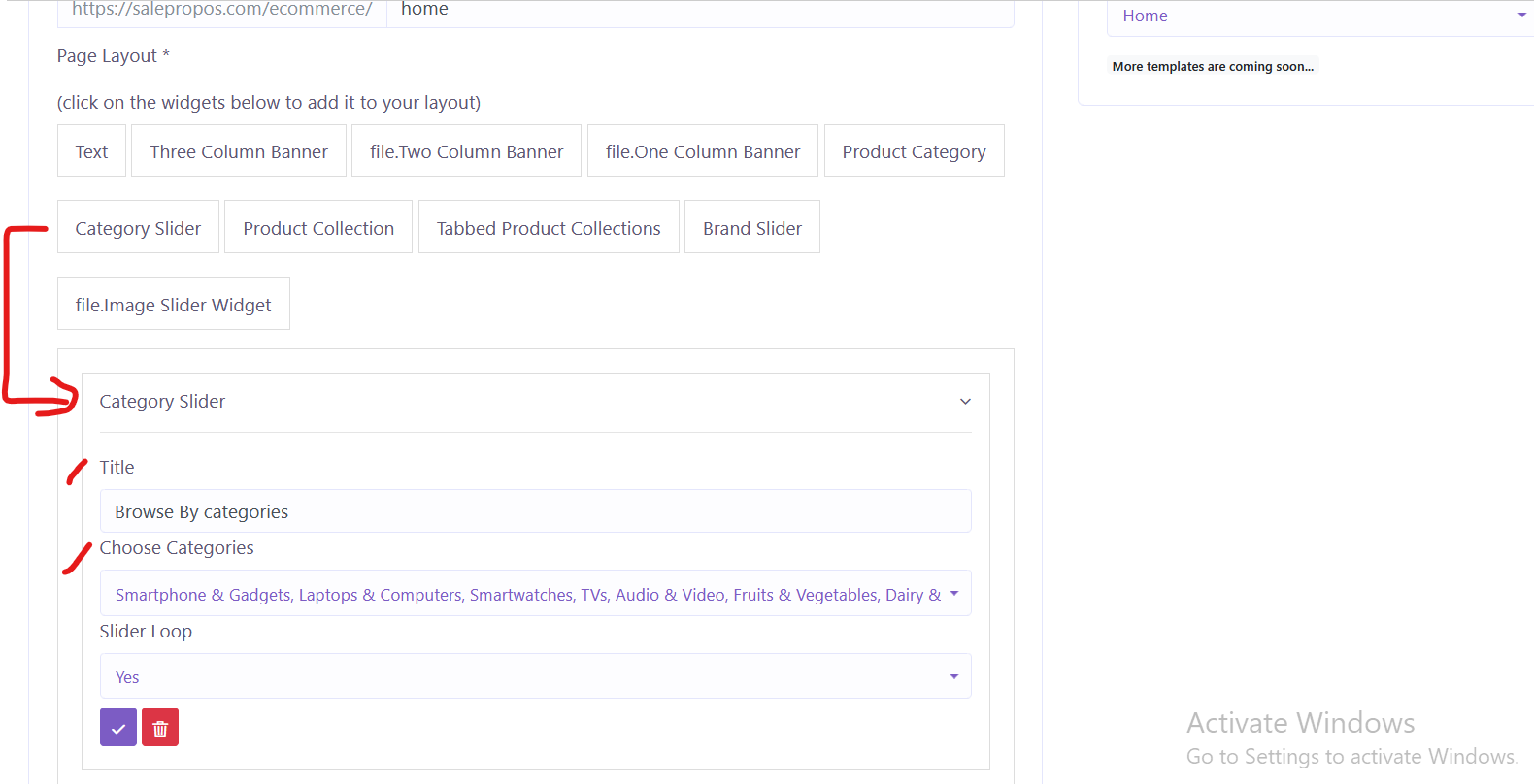Open the Home template dropdown

(x=1320, y=16)
